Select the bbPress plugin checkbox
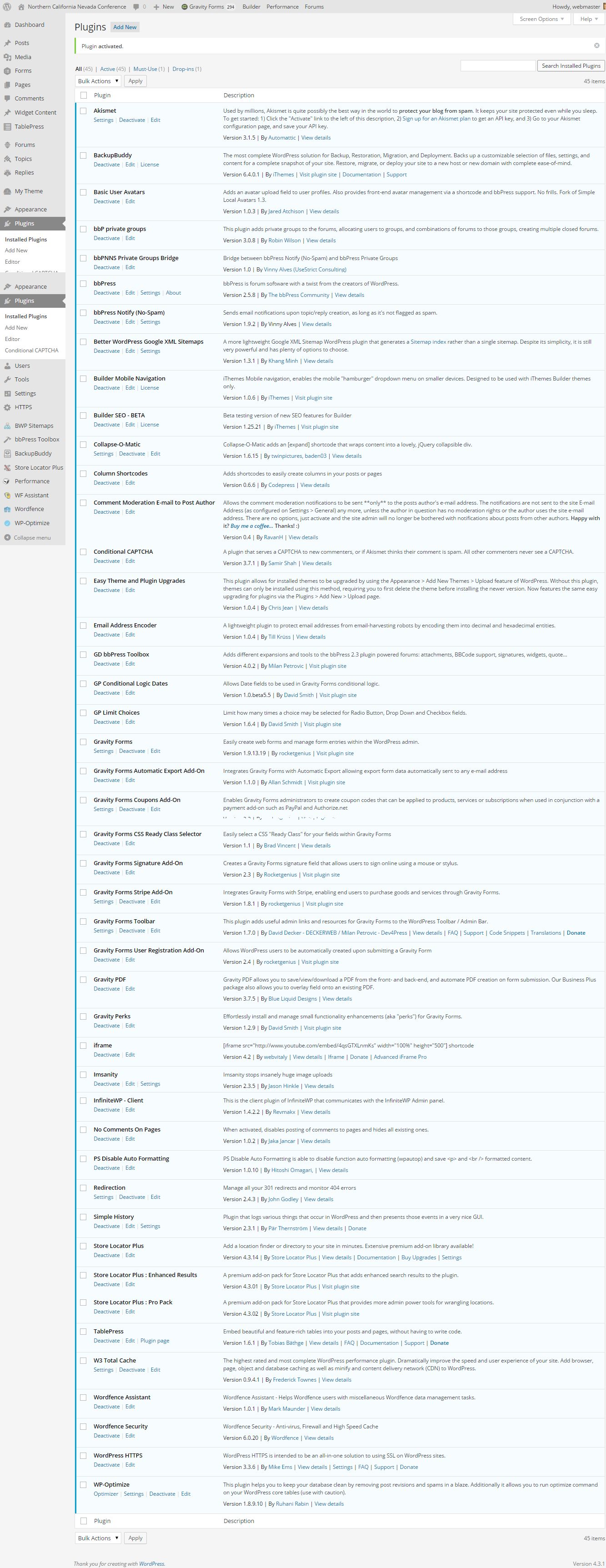 (83, 284)
